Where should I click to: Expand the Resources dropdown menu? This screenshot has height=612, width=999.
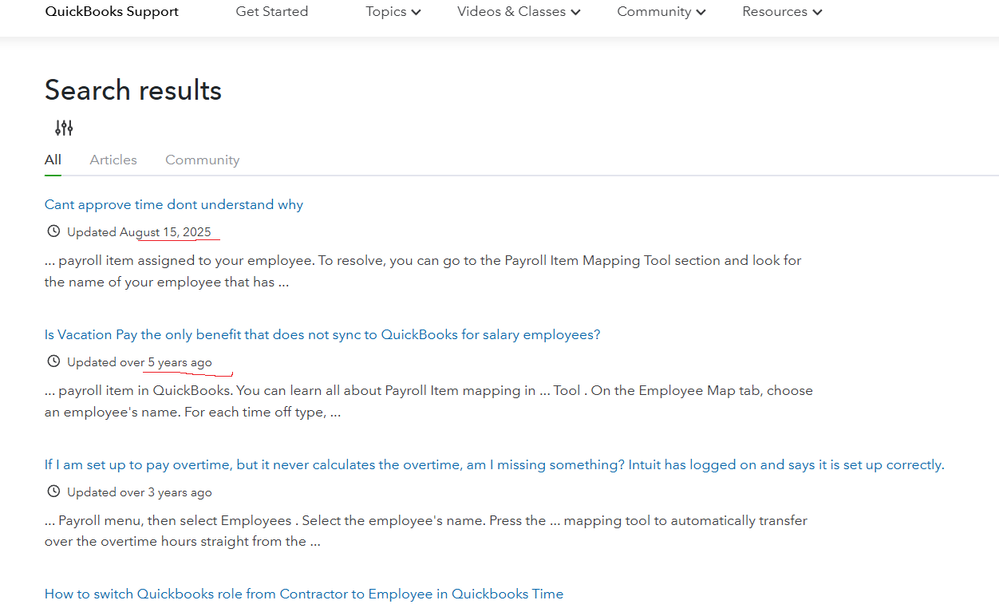pos(782,12)
